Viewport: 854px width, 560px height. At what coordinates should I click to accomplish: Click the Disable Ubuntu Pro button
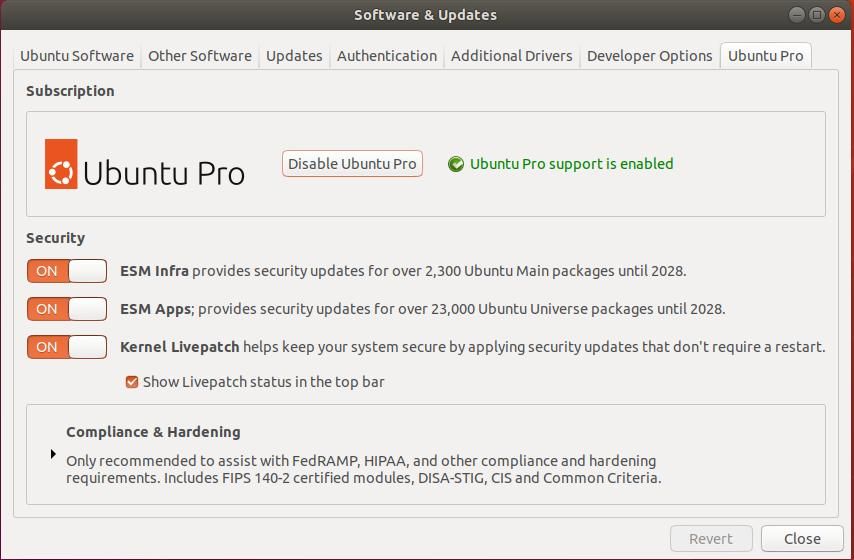pyautogui.click(x=352, y=163)
